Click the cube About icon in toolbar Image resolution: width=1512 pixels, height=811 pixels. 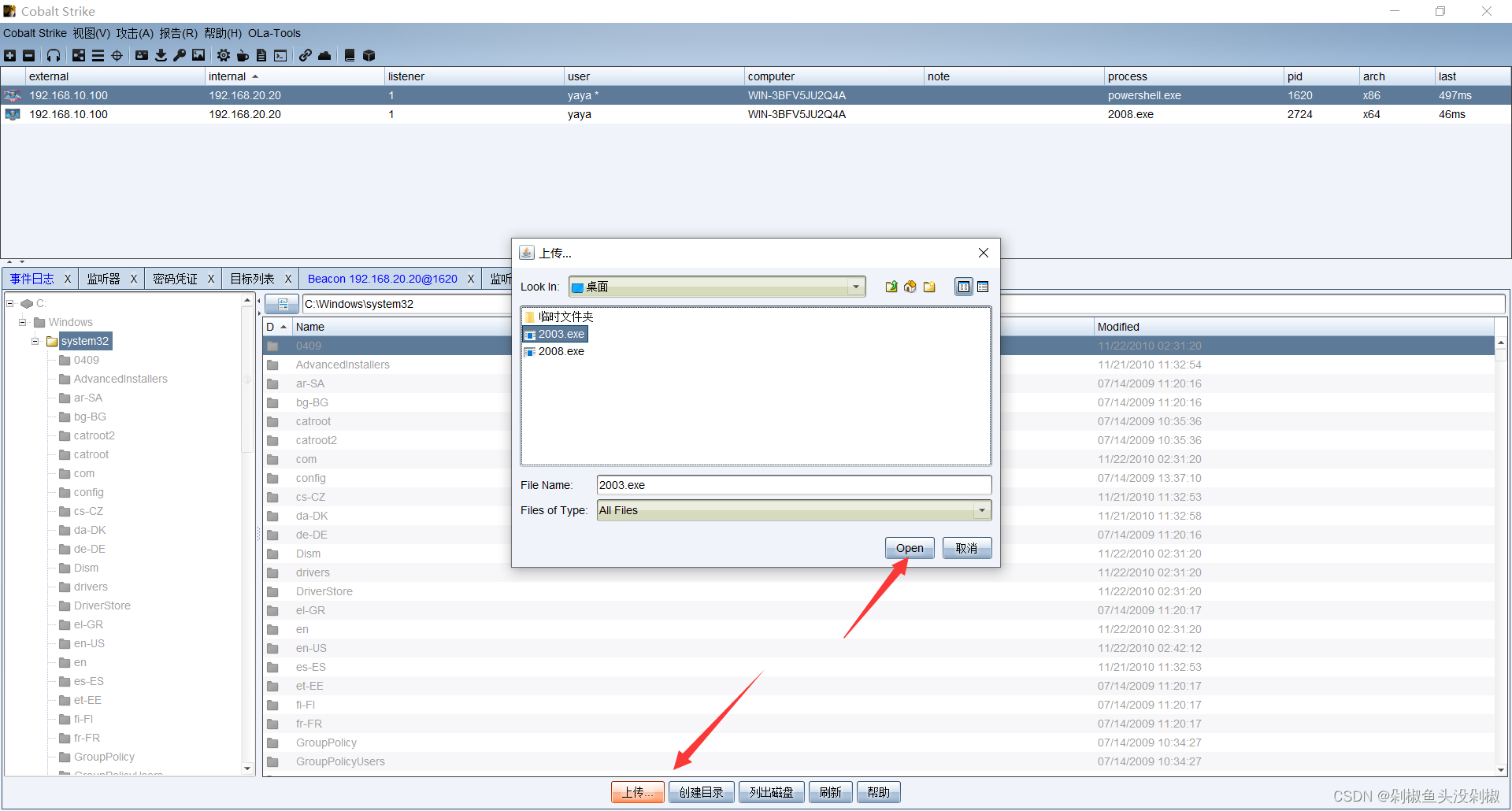coord(369,55)
